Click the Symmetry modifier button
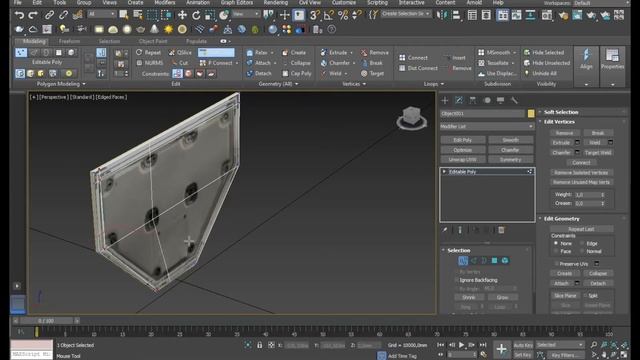Screen dimensions: 640x360 [x=510, y=160]
